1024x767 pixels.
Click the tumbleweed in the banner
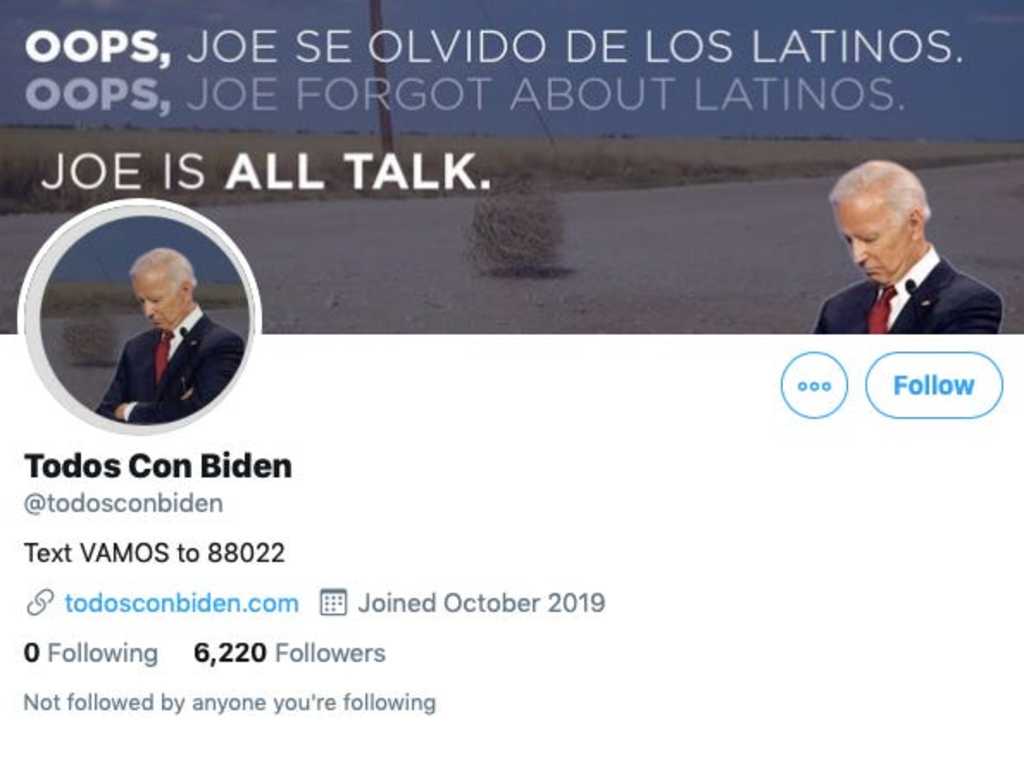(518, 237)
